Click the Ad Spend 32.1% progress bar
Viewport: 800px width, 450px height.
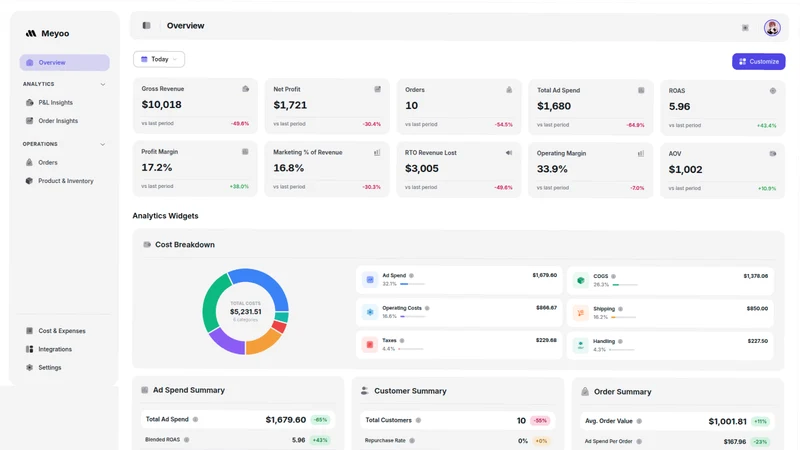[x=412, y=284]
